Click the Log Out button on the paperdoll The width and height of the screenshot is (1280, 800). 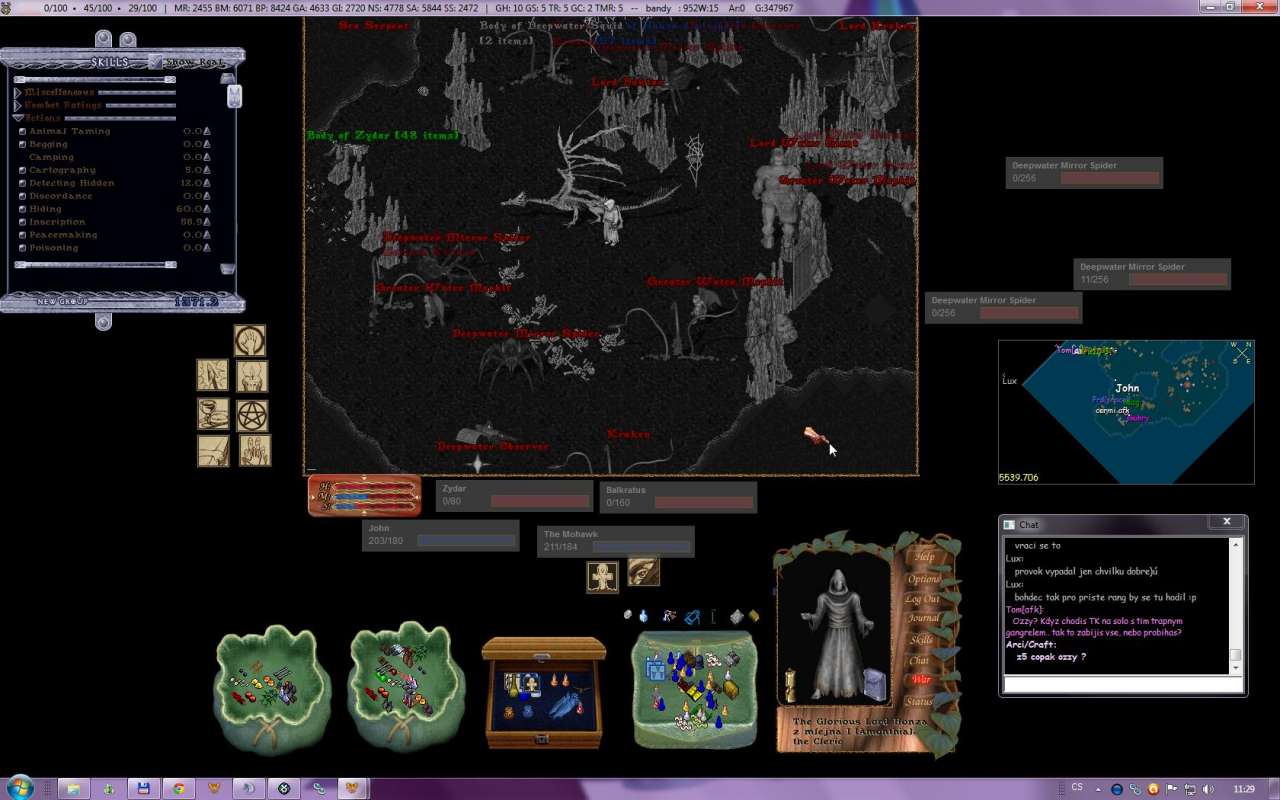(922, 599)
